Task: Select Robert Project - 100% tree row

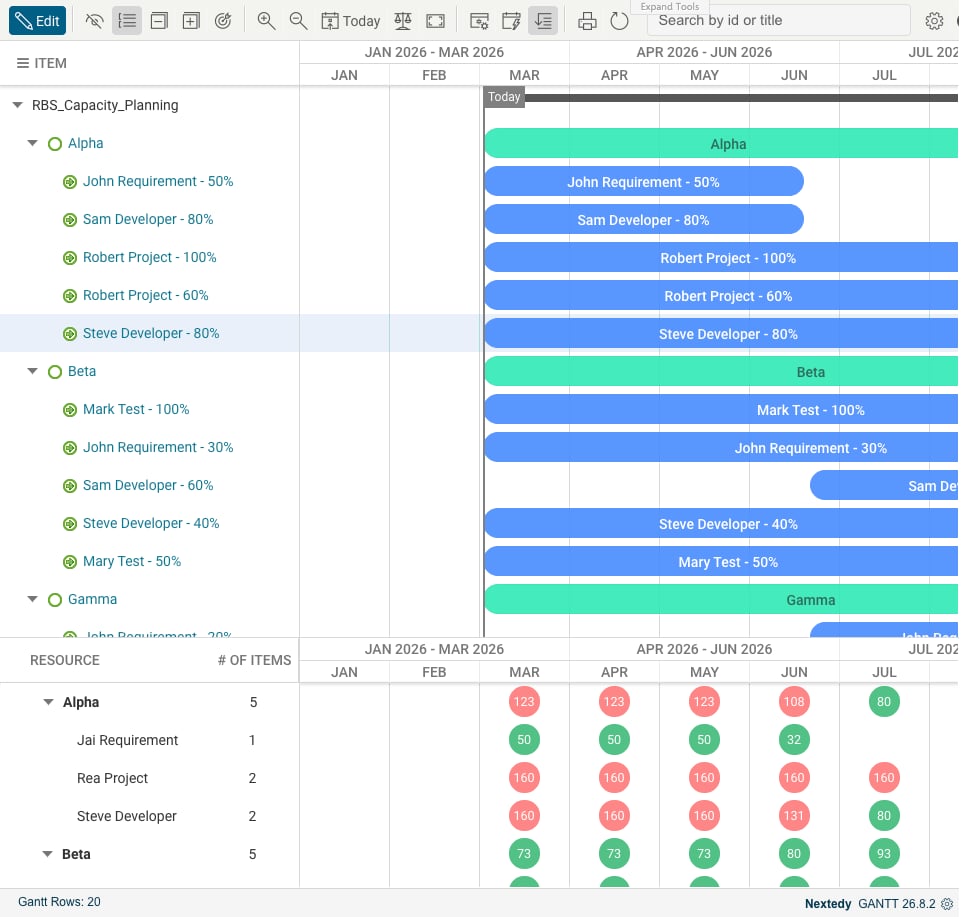Action: 150,257
